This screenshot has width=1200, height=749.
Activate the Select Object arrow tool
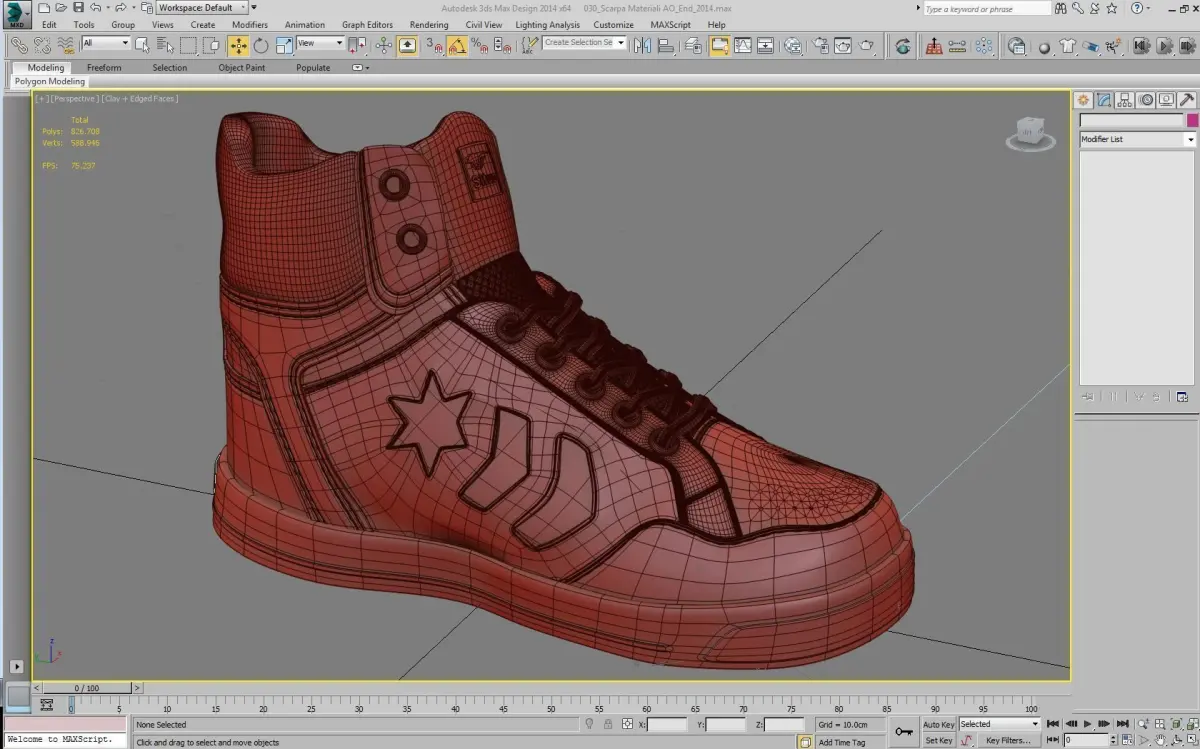(142, 45)
